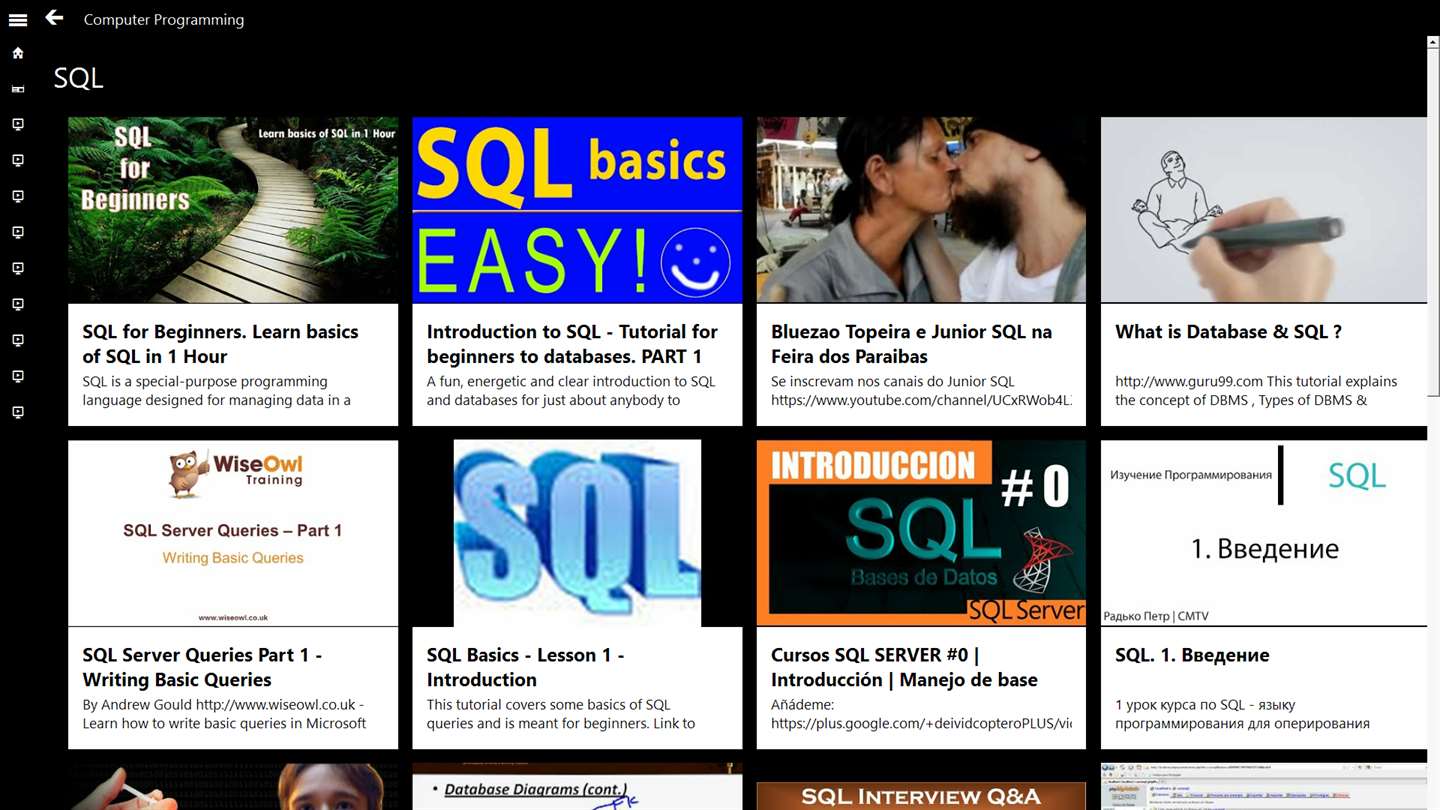The width and height of the screenshot is (1440, 810).
Task: Open the 'Database Diagrams (cont.)' card
Action: tap(577, 787)
